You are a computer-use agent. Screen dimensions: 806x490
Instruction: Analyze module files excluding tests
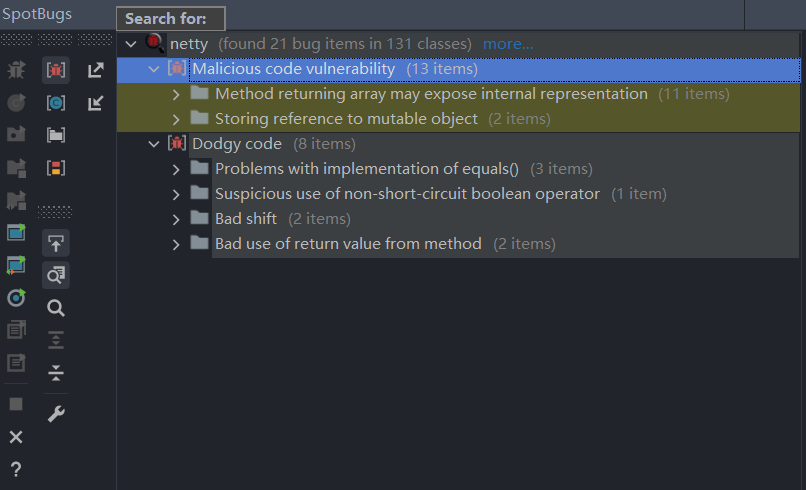[x=16, y=168]
